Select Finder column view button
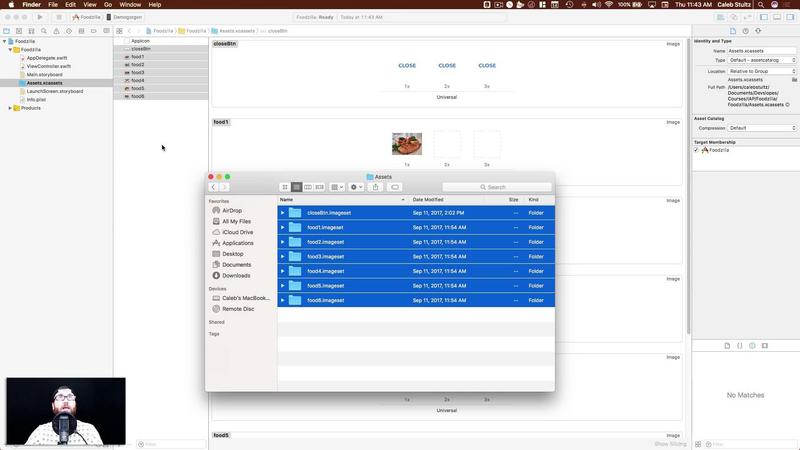The width and height of the screenshot is (800, 450). (x=308, y=187)
